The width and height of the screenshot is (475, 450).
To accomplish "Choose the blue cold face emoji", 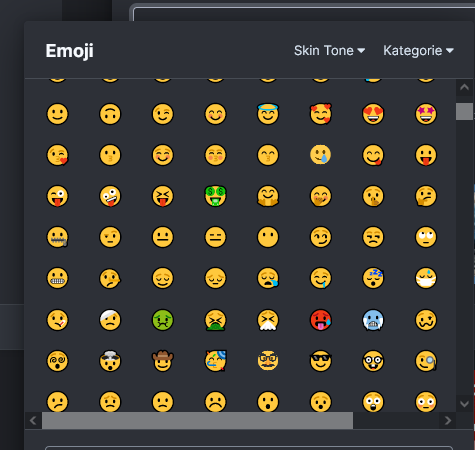I will pyautogui.click(x=373, y=320).
